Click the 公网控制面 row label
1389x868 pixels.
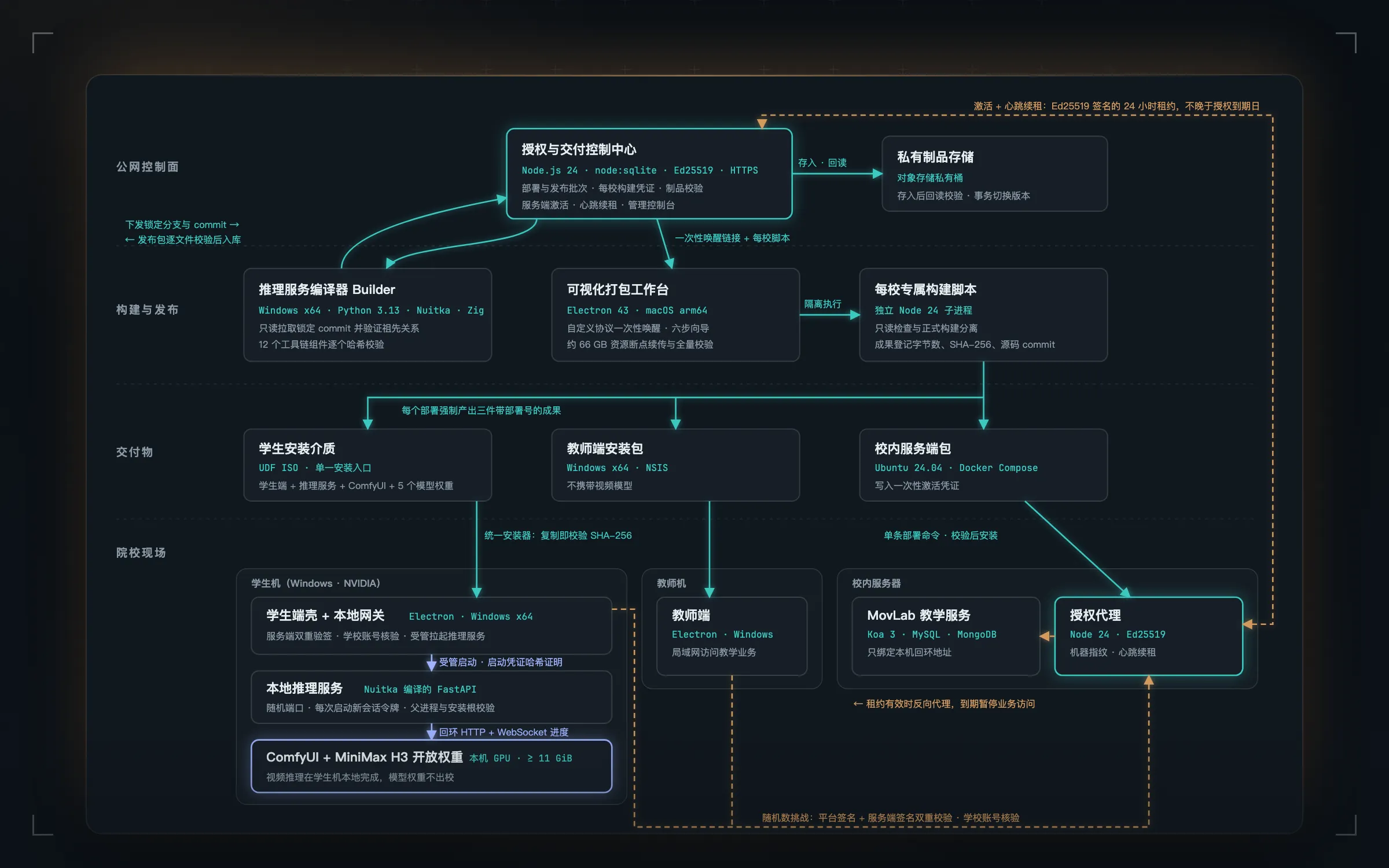(x=147, y=167)
